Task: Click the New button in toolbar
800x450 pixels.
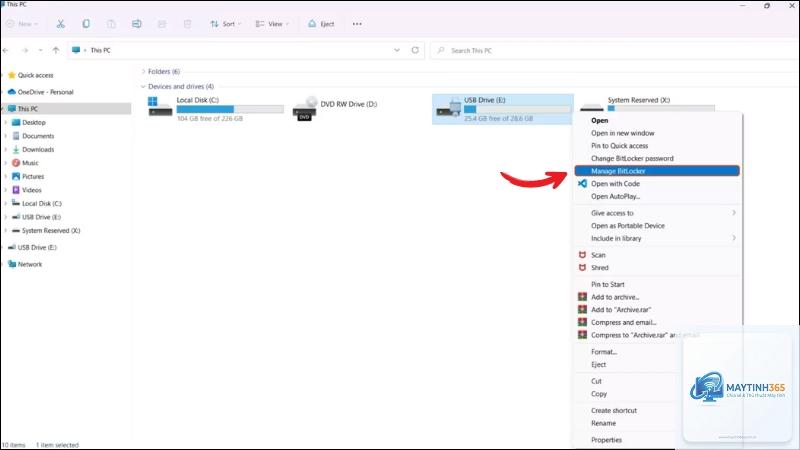Action: pyautogui.click(x=21, y=24)
